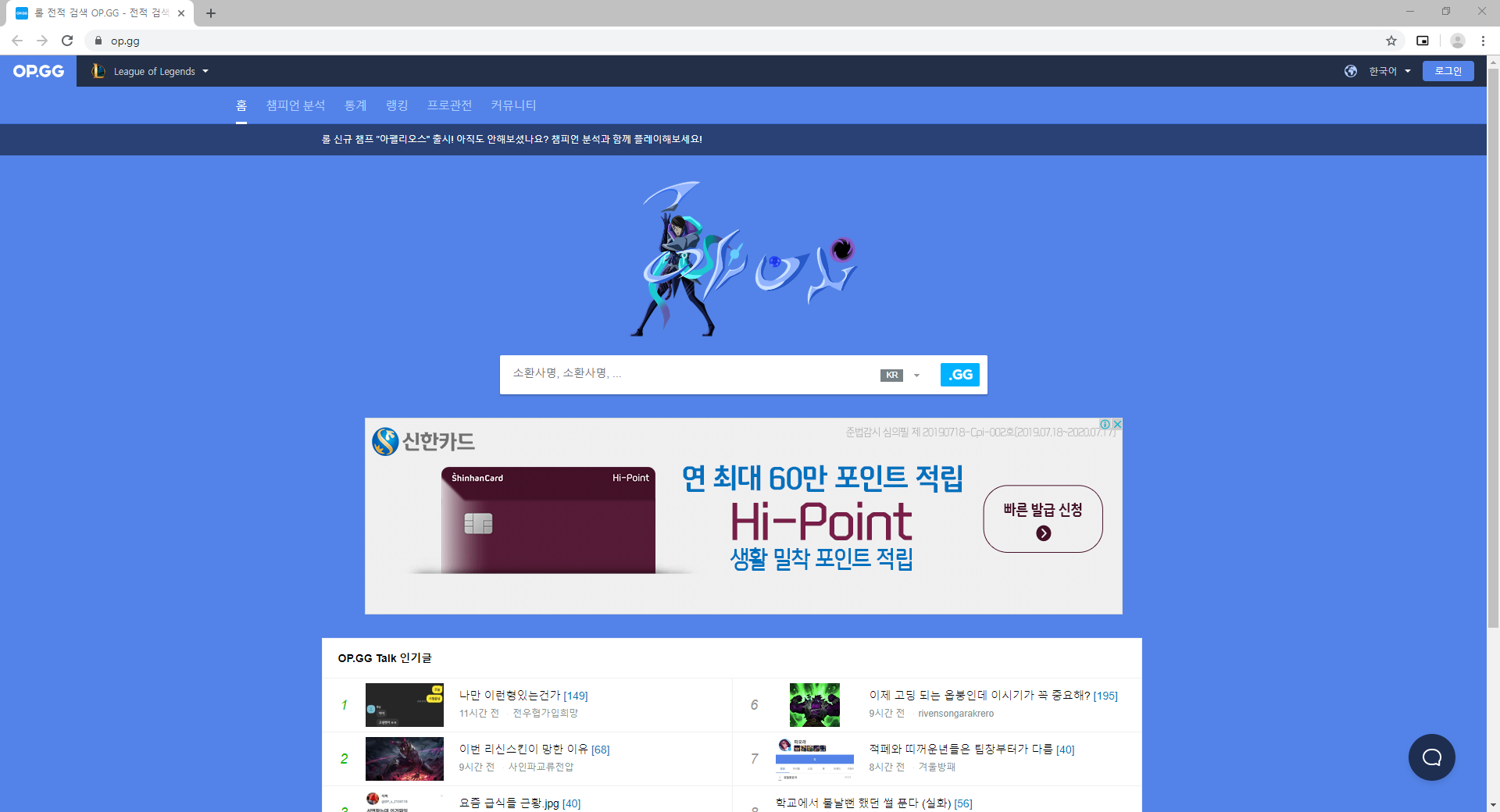Viewport: 1500px width, 812px height.
Task: Click the OP.GG Talk 인기글 heading
Action: [x=384, y=658]
